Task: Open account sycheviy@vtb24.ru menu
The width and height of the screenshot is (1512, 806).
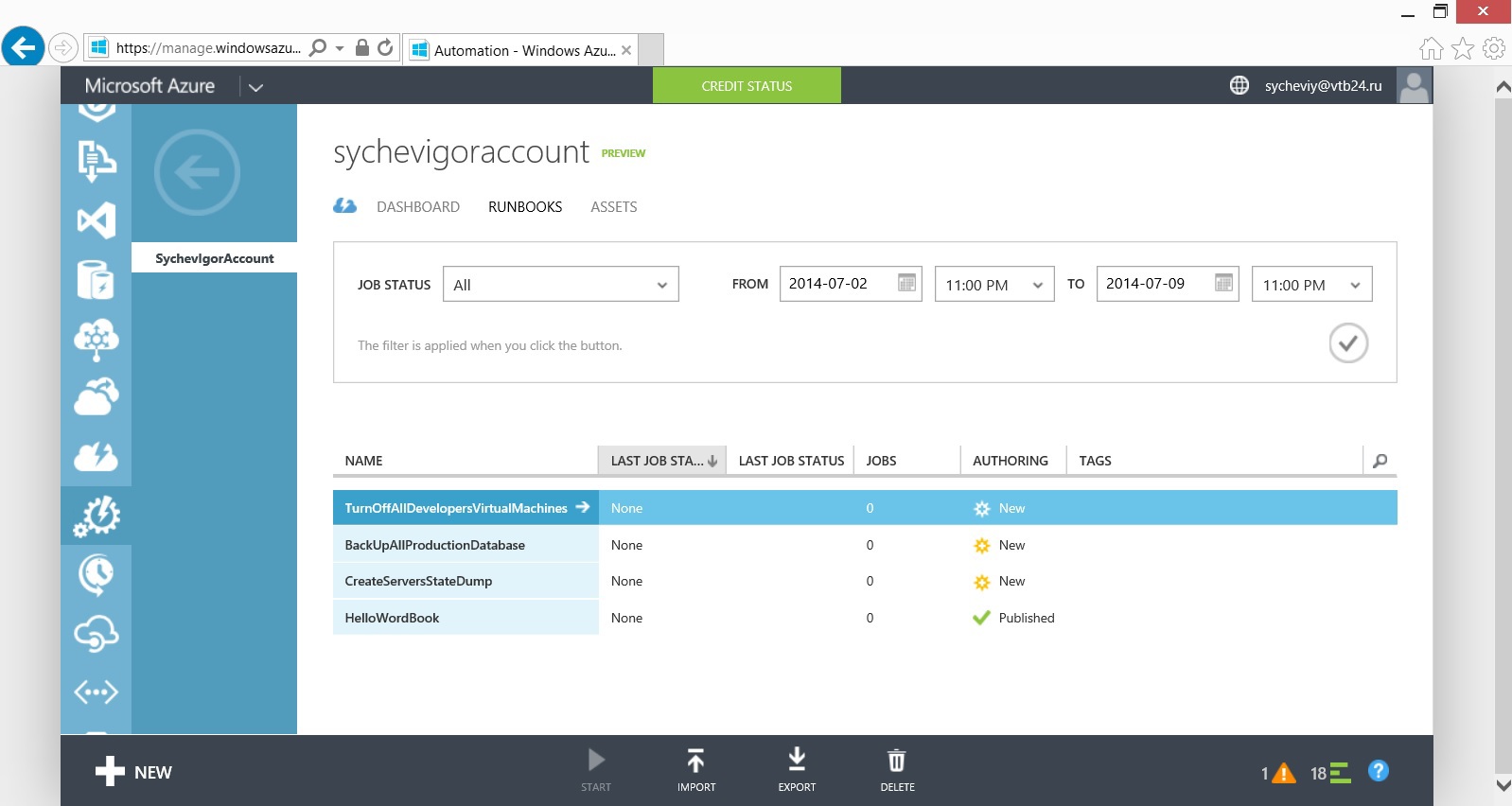Action: [1323, 85]
